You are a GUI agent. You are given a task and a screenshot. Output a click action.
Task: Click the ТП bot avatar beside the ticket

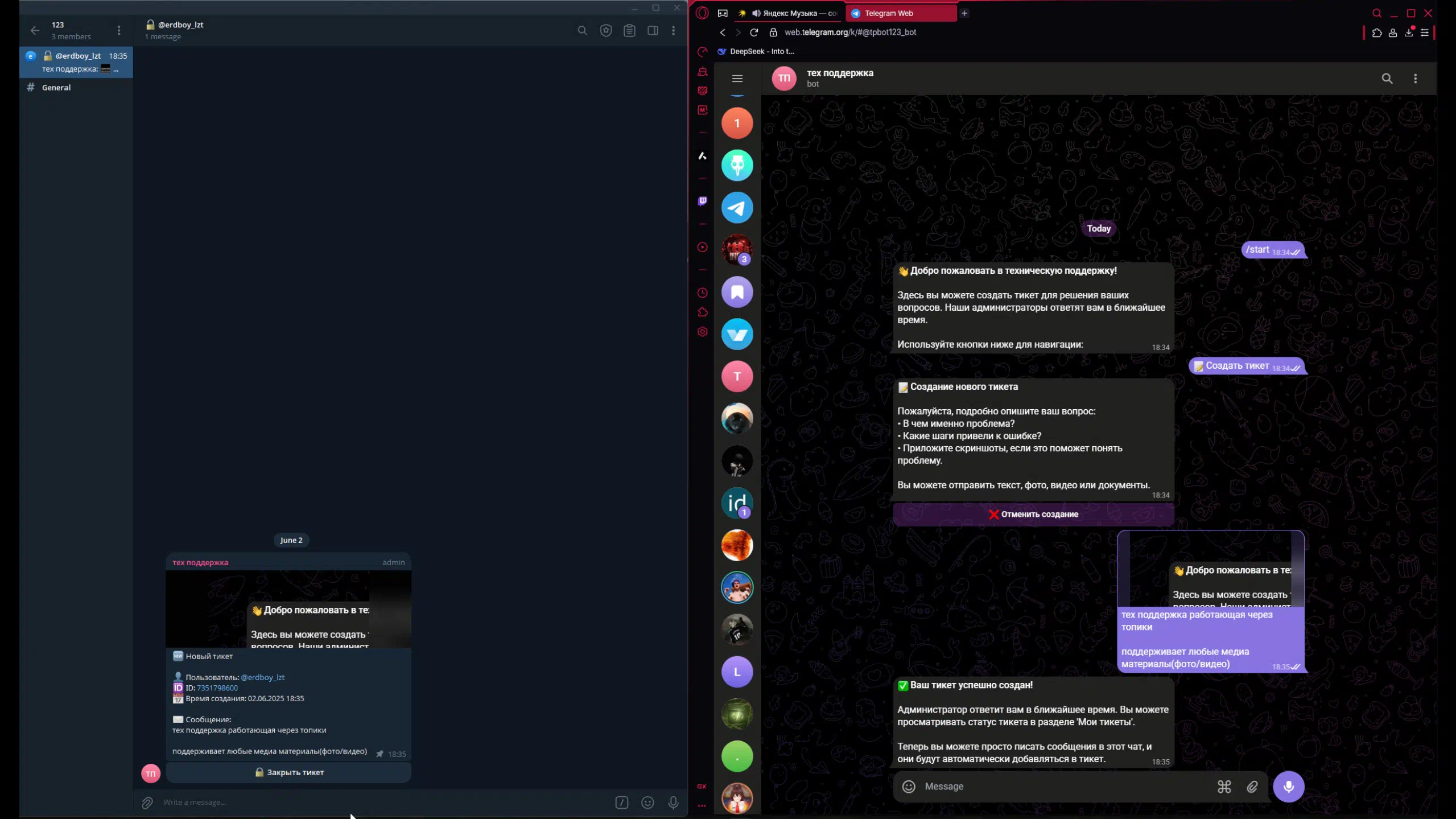(x=151, y=773)
